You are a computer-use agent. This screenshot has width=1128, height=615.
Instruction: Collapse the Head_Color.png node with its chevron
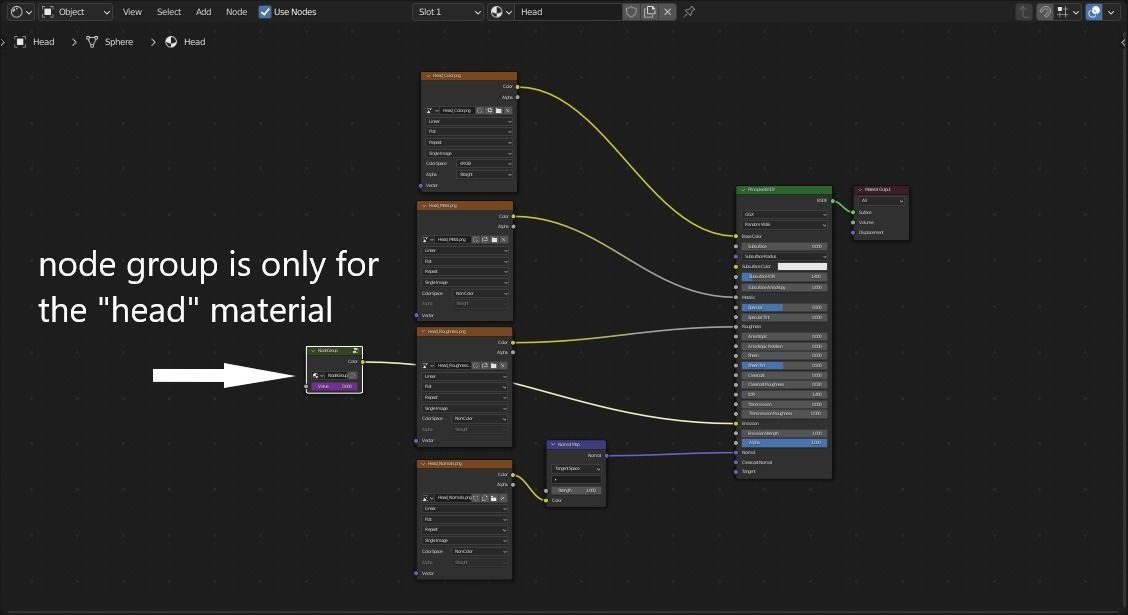click(x=428, y=76)
